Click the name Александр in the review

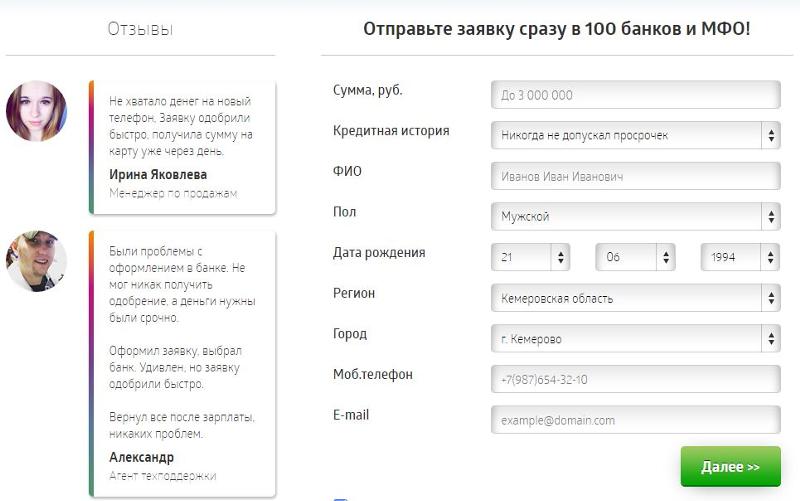coord(141,457)
